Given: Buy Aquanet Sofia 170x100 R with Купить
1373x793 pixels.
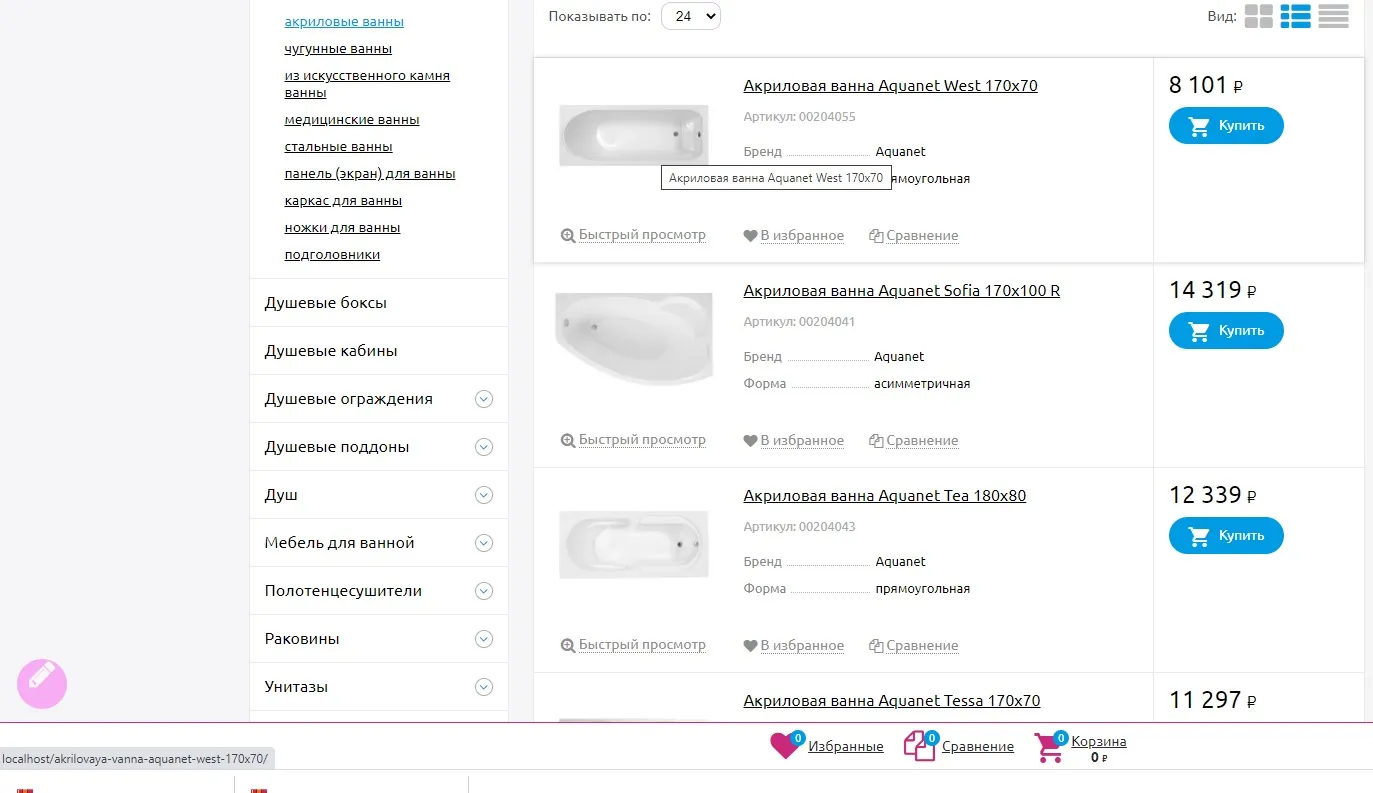Looking at the screenshot, I should click(x=1226, y=331).
